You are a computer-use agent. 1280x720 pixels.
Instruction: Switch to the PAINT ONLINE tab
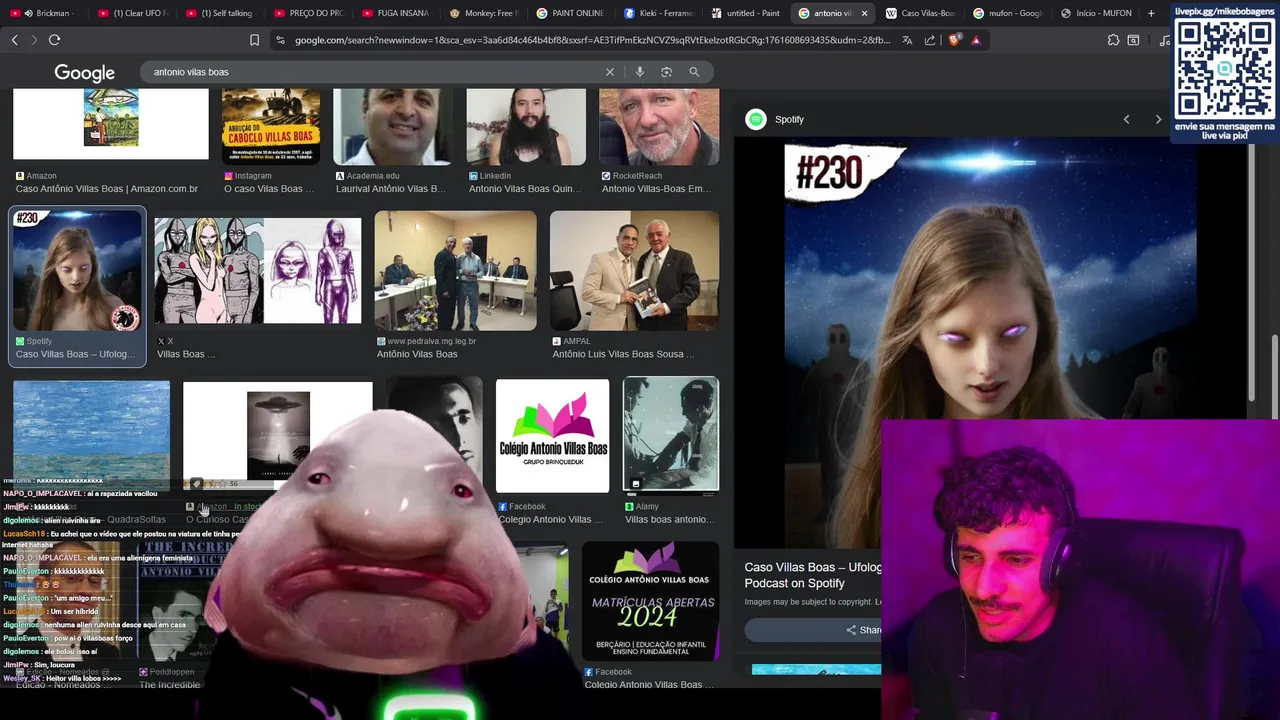(570, 13)
